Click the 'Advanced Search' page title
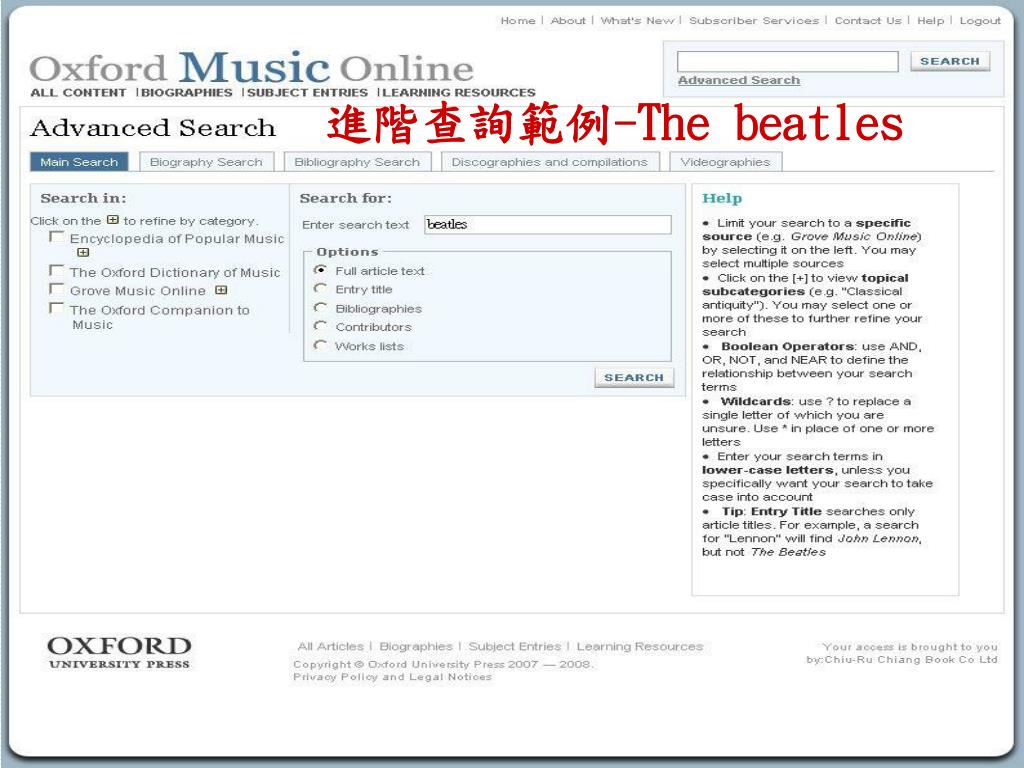 (x=153, y=128)
